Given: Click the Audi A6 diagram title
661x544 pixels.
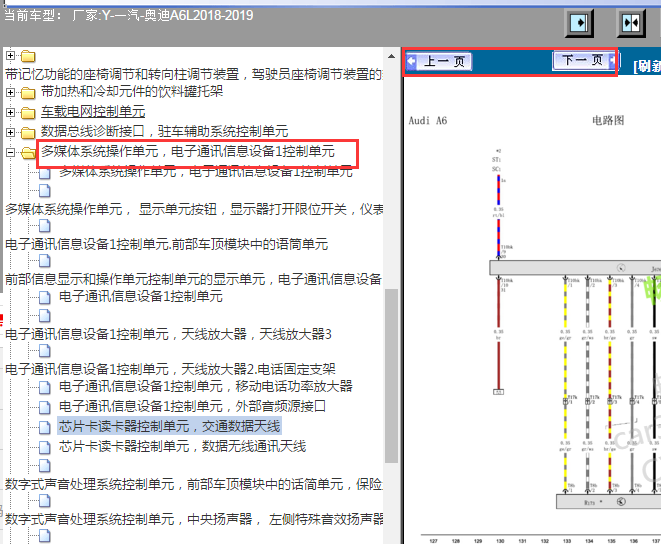Looking at the screenshot, I should point(427,121).
